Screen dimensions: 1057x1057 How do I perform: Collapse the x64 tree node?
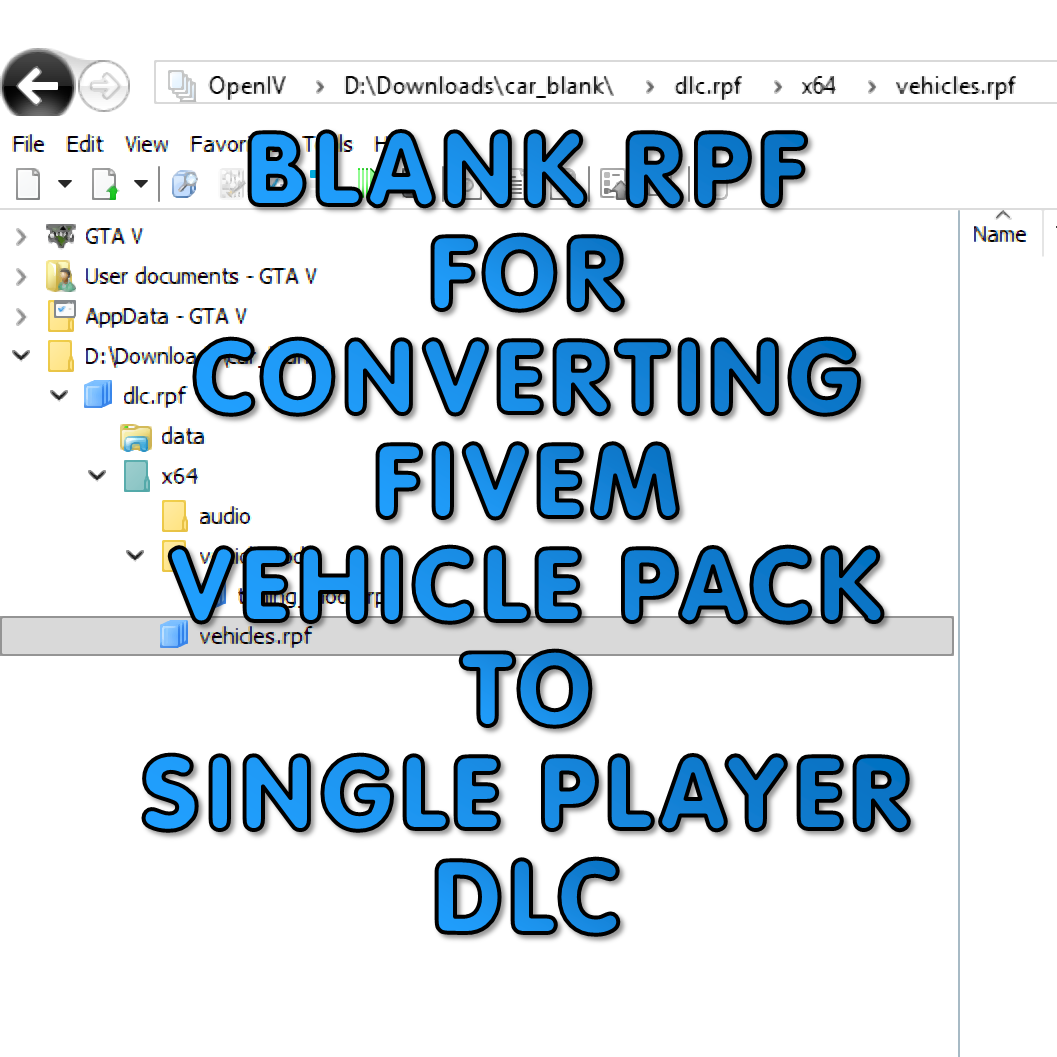pos(97,476)
